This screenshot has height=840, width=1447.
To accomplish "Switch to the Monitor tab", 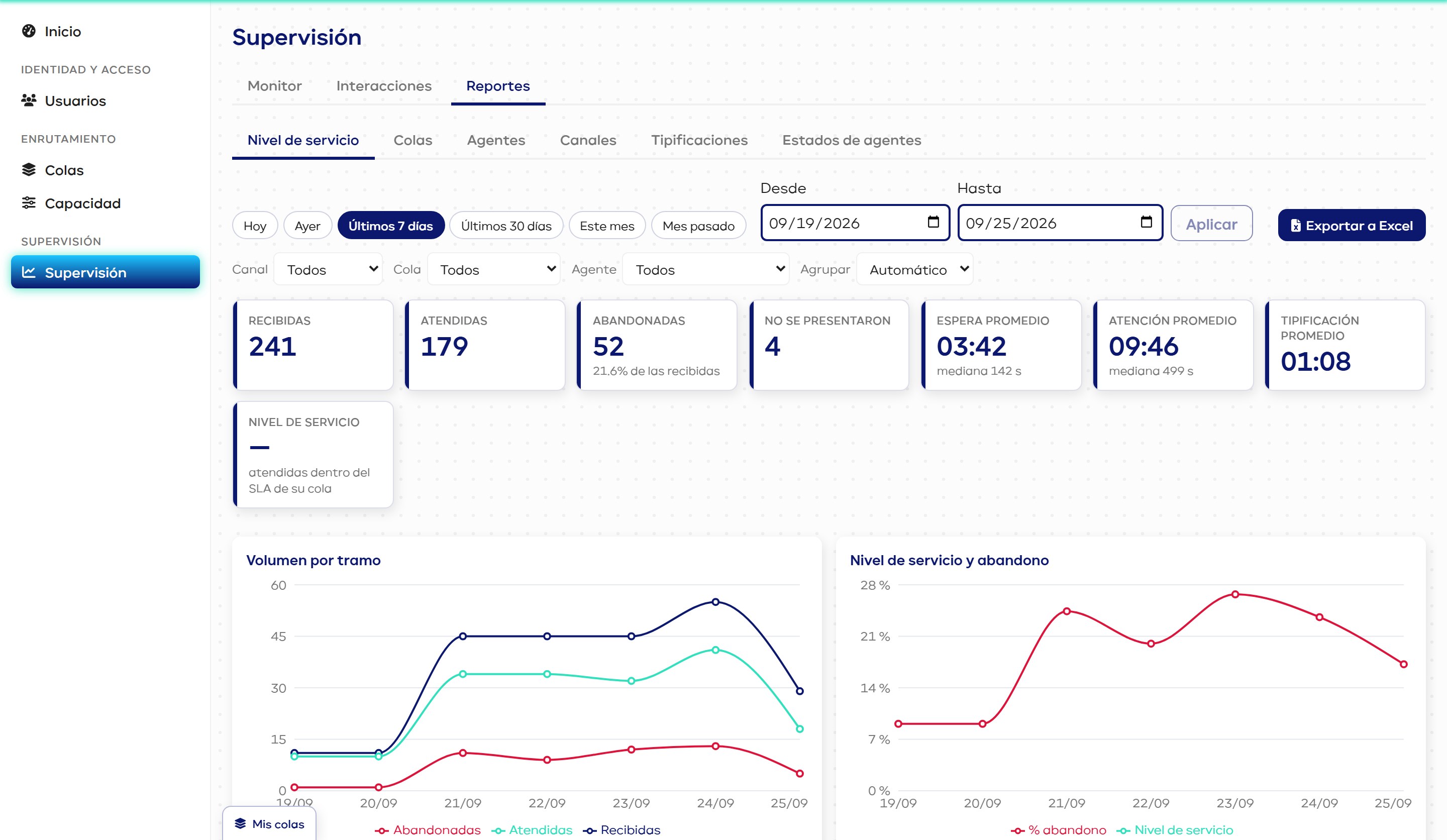I will click(274, 86).
